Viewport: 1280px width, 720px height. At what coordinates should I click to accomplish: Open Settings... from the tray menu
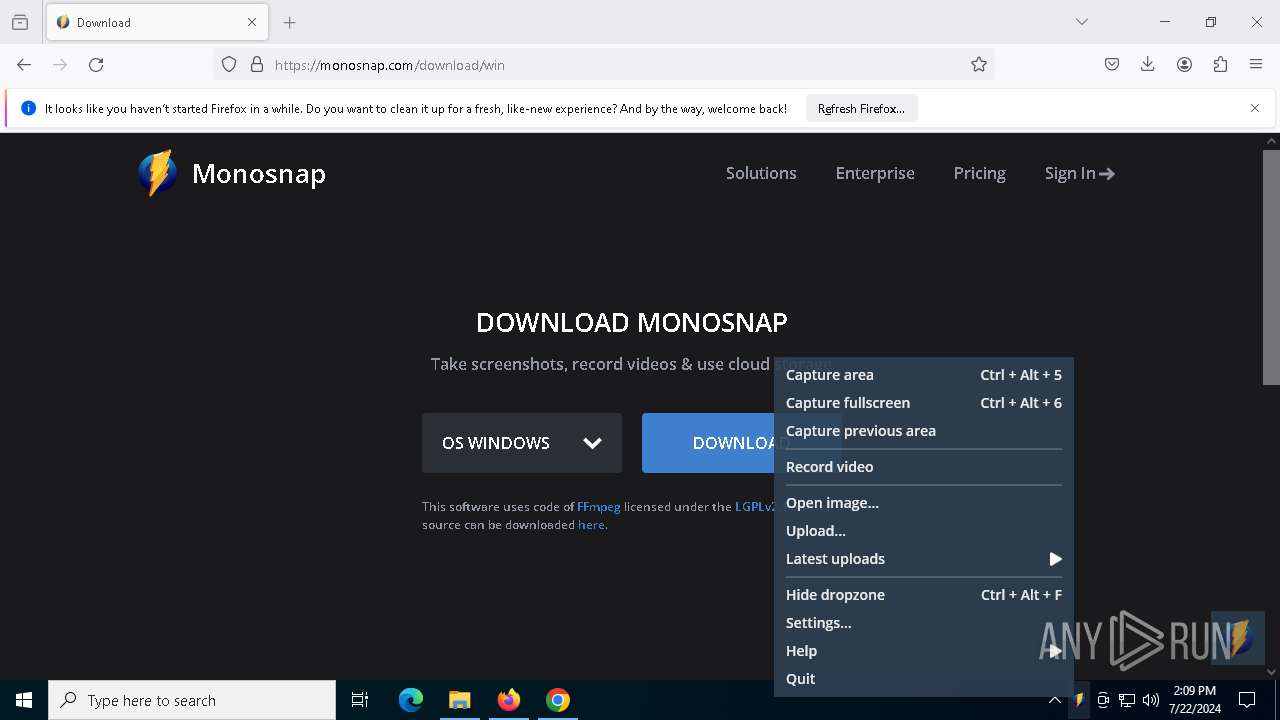tap(924, 623)
